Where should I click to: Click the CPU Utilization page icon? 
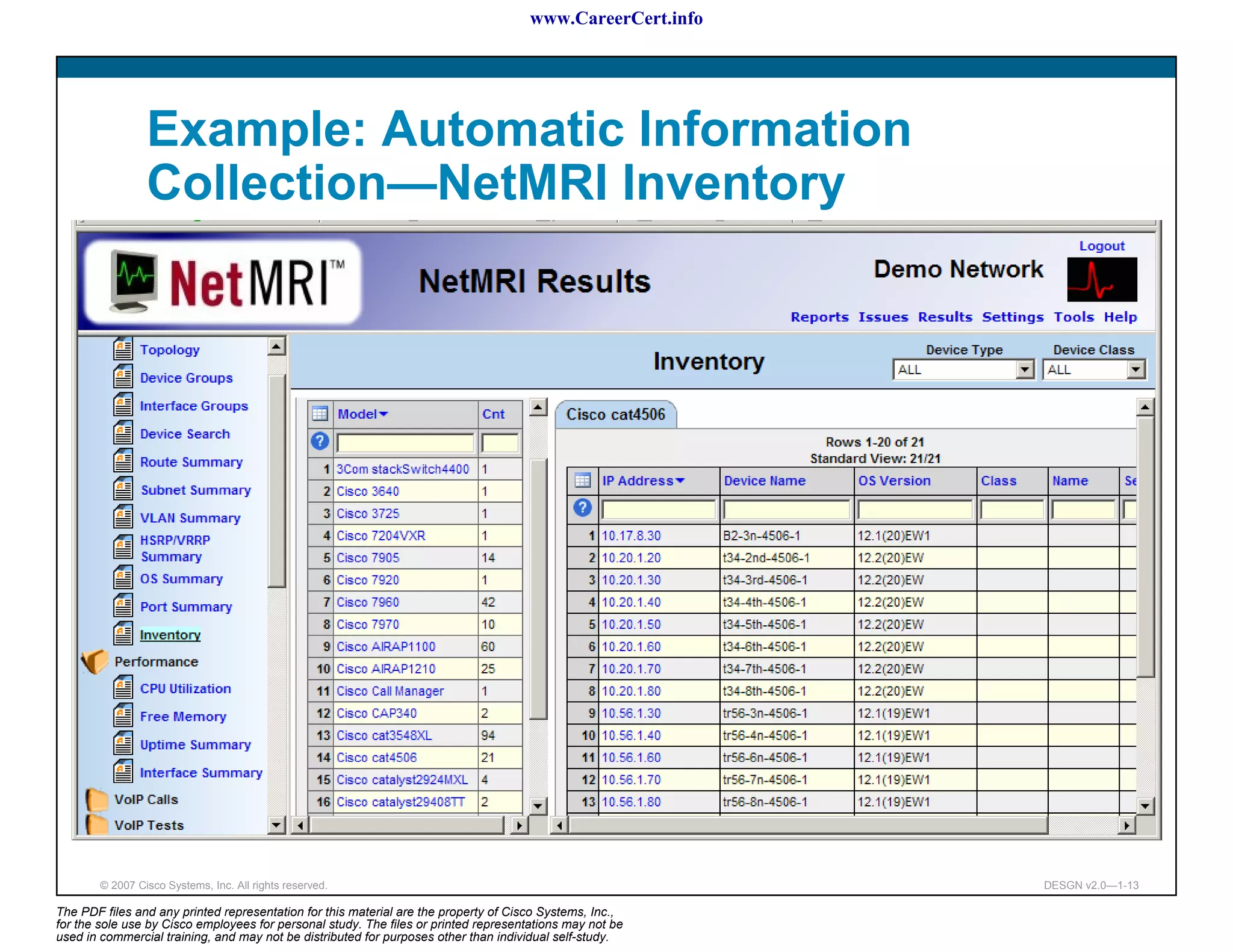pos(123,688)
